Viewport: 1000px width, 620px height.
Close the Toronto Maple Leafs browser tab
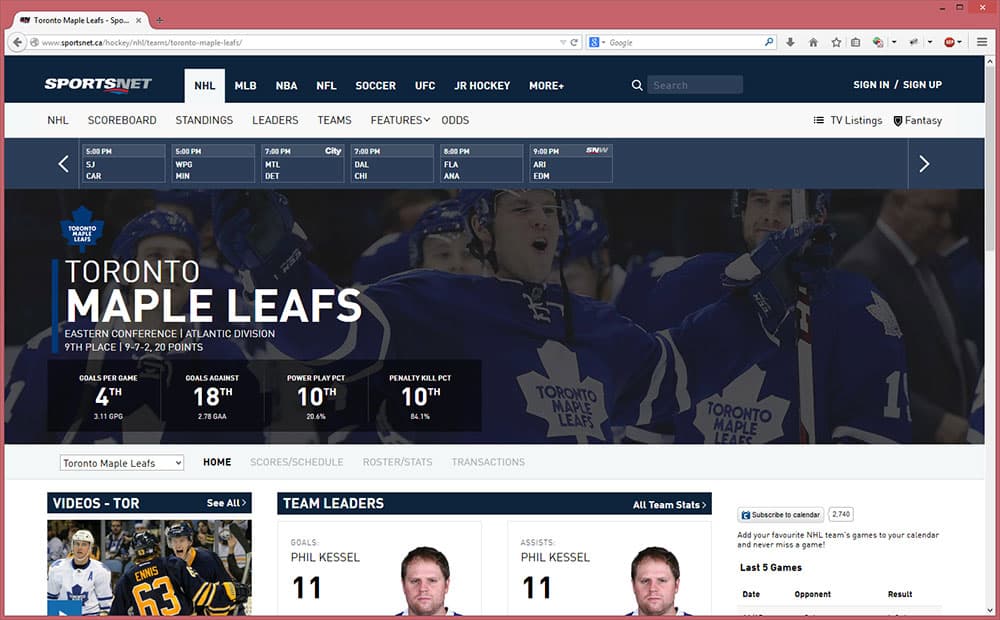pos(138,20)
